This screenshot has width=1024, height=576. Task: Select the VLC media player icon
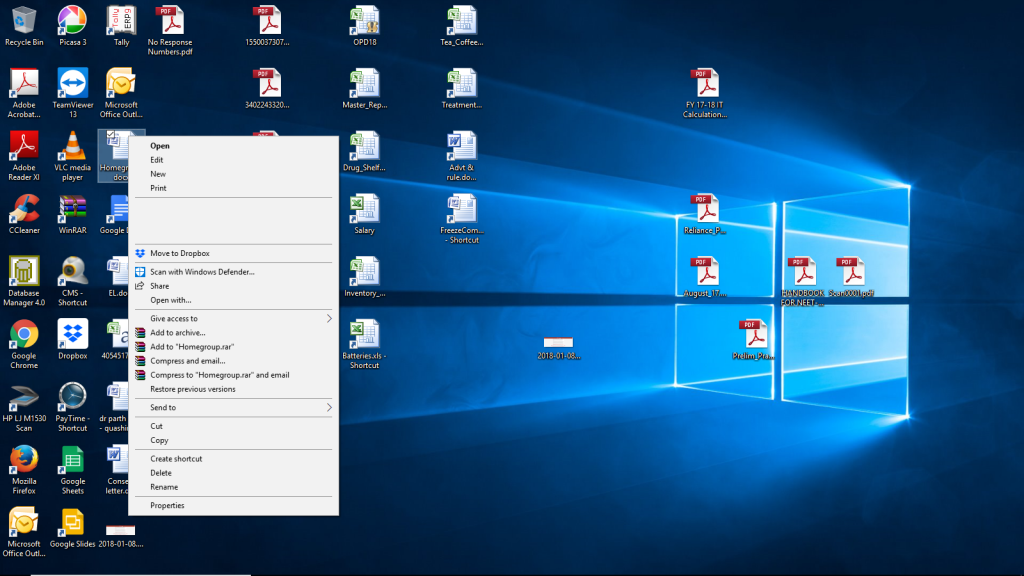[72, 155]
